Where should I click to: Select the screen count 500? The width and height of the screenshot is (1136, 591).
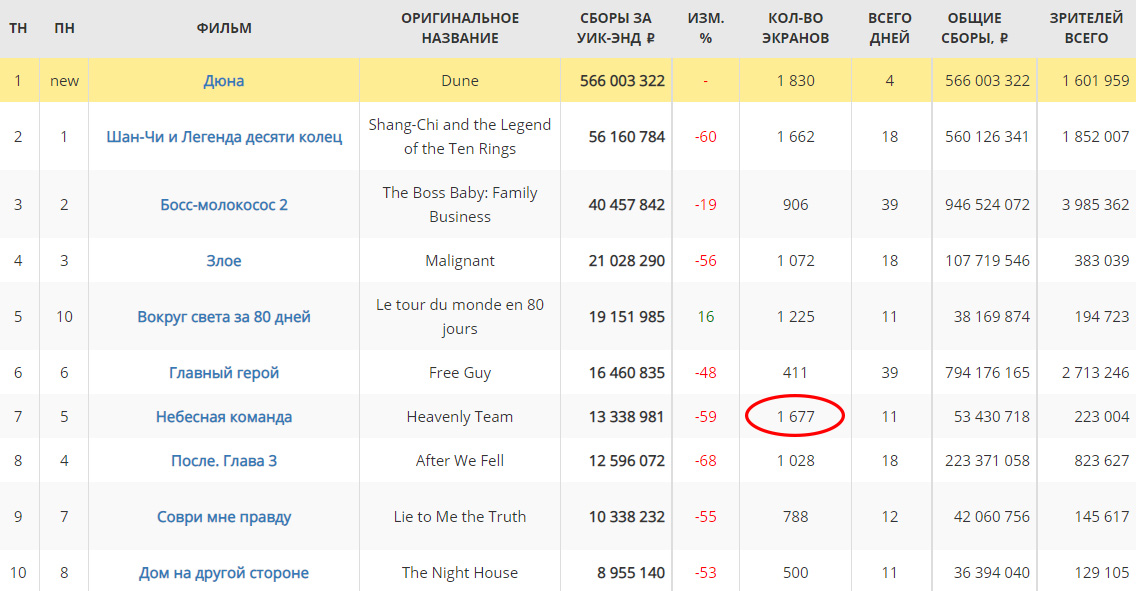795,572
